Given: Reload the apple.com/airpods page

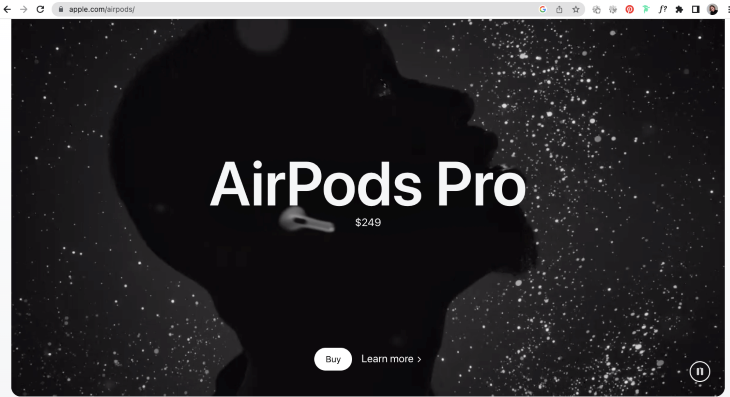Looking at the screenshot, I should pos(41,9).
